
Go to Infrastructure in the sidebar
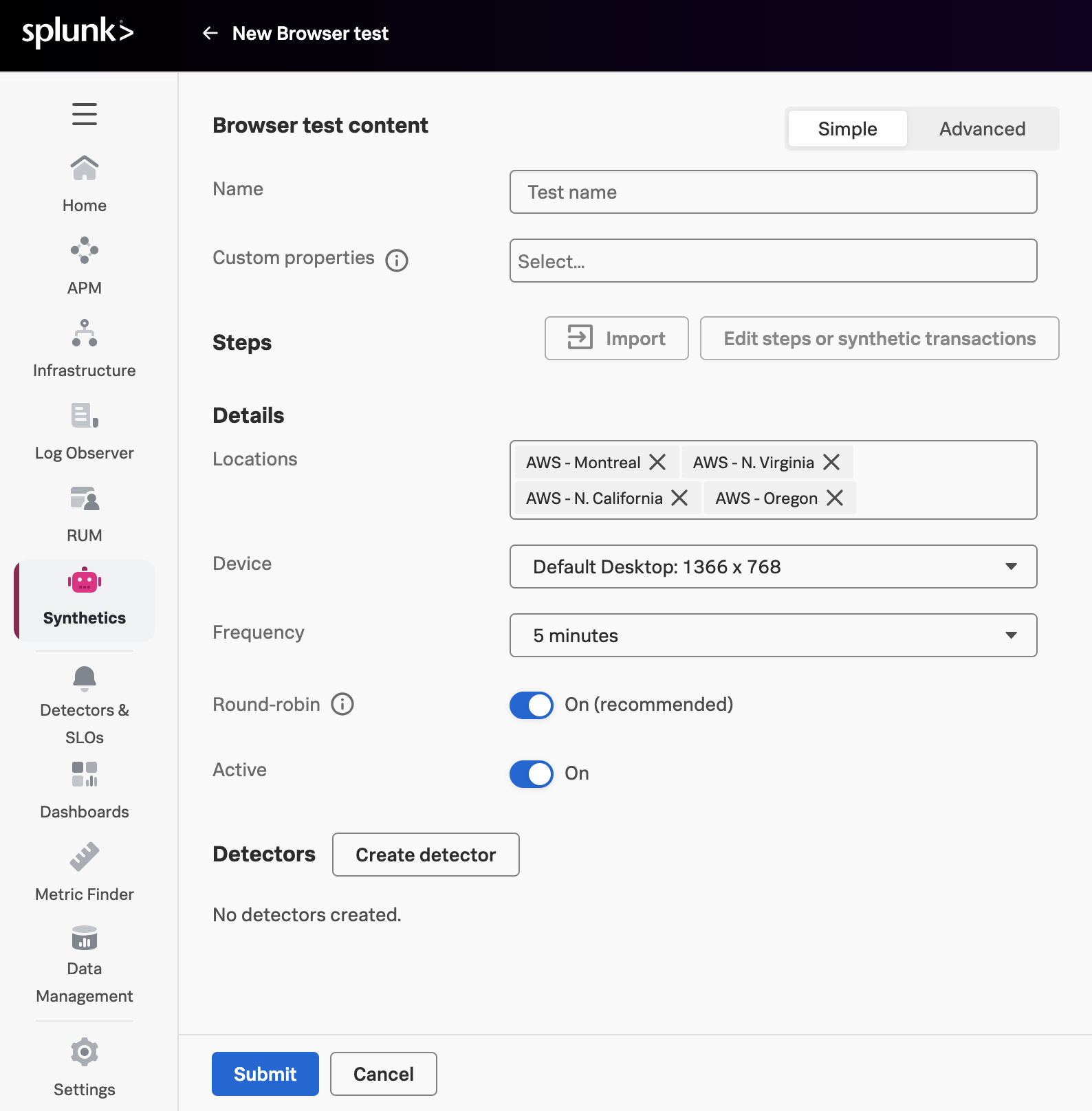coord(84,349)
